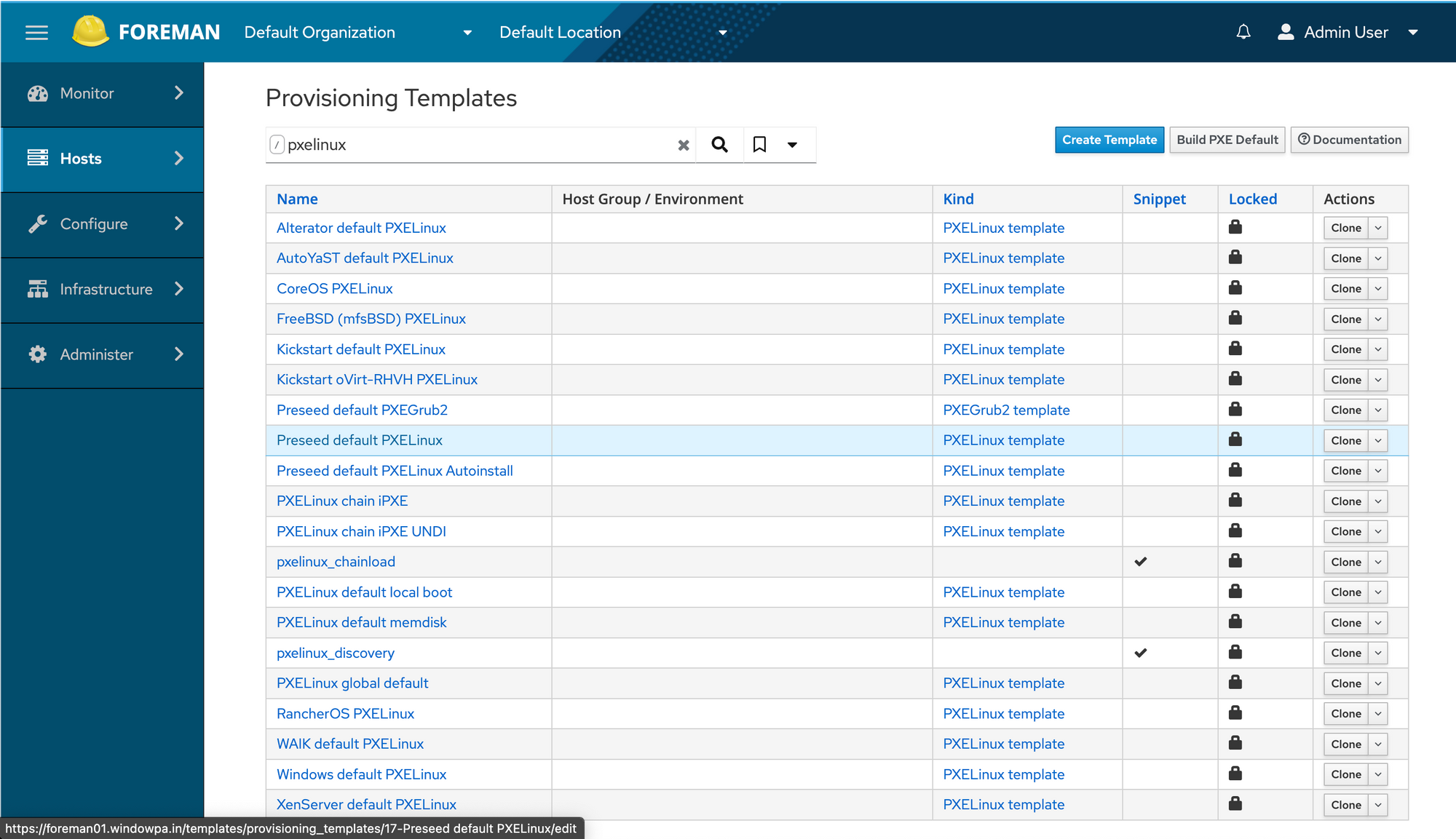
Task: Click the hamburger menu icon
Action: pos(36,33)
